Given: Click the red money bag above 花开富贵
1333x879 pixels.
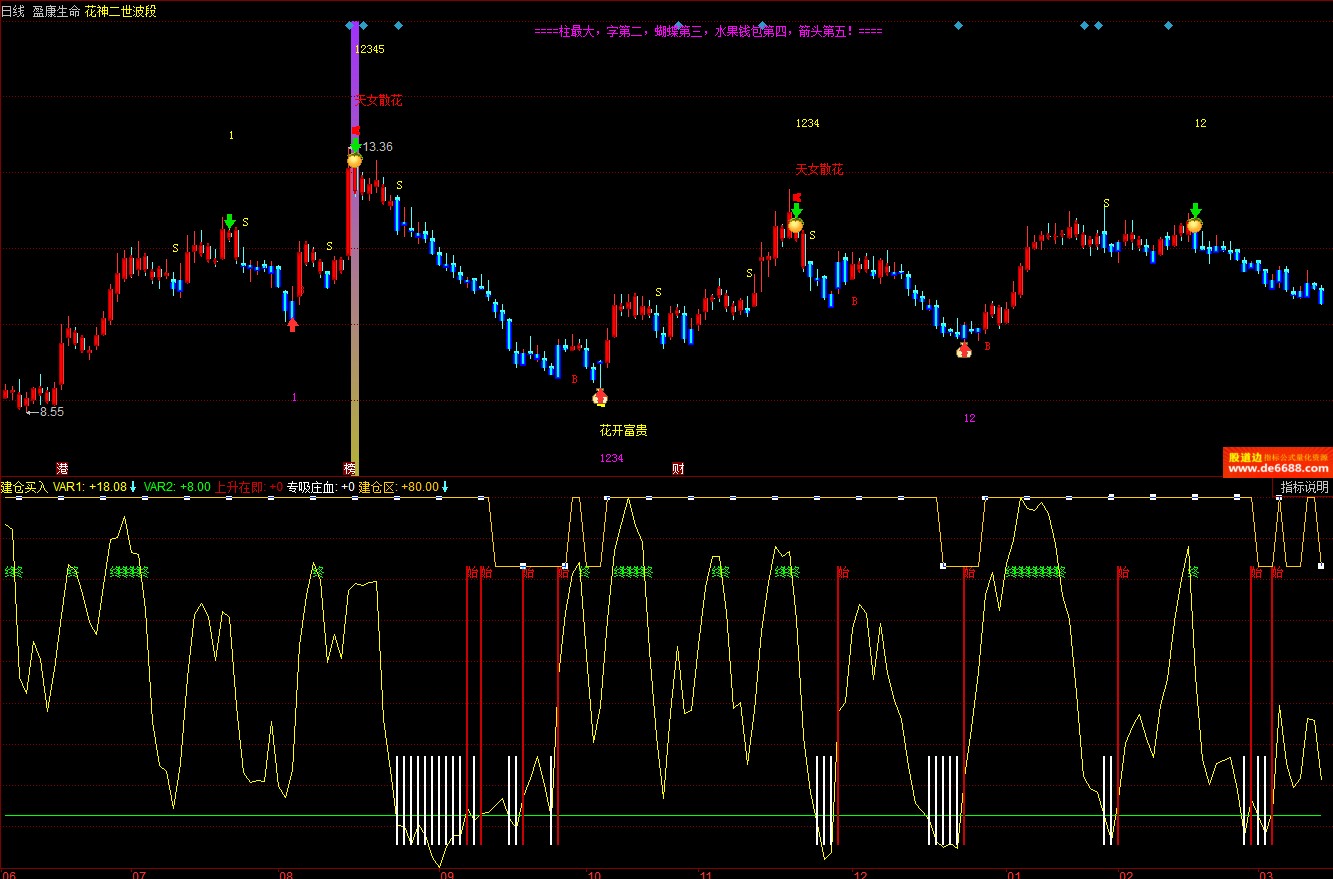Looking at the screenshot, I should coord(600,398).
